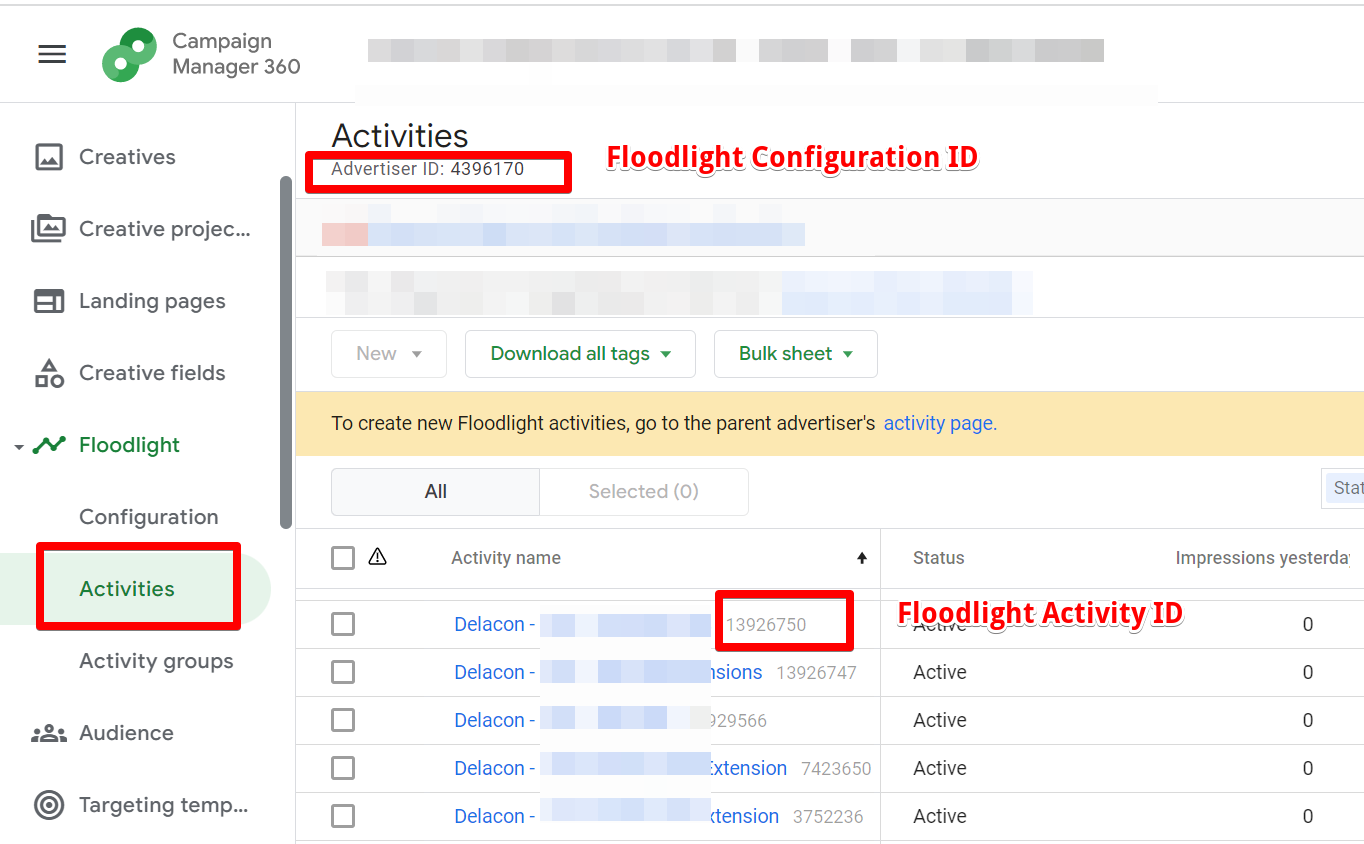
Task: Tick the select-all header checkbox
Action: (x=343, y=558)
